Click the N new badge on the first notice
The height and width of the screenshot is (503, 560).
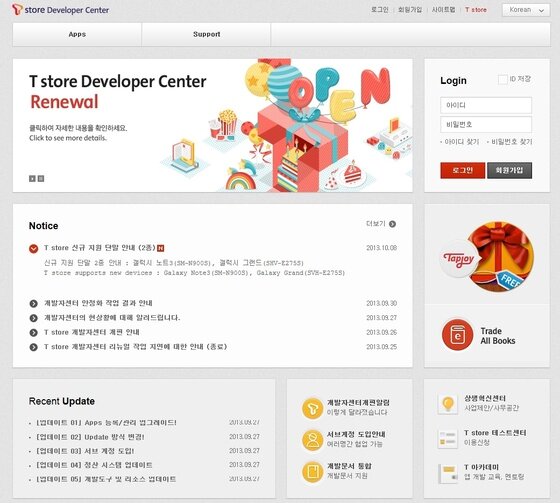click(x=161, y=248)
